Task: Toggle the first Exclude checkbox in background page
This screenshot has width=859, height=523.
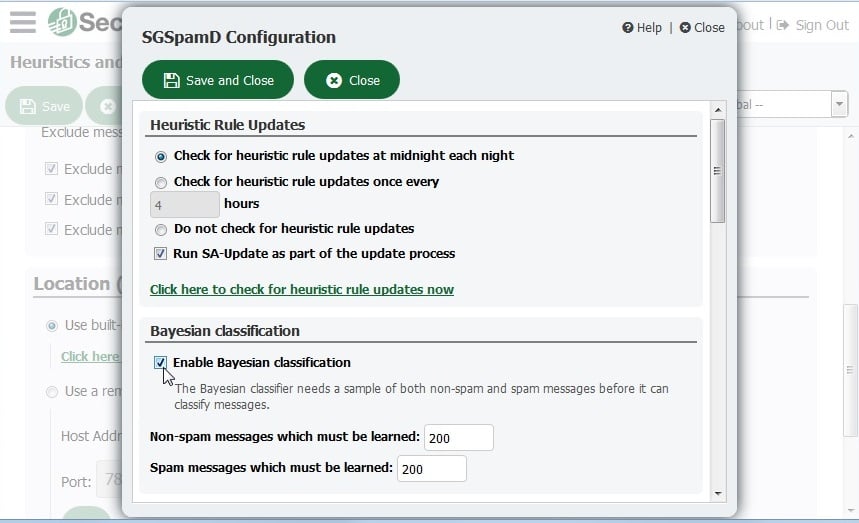Action: (51, 169)
